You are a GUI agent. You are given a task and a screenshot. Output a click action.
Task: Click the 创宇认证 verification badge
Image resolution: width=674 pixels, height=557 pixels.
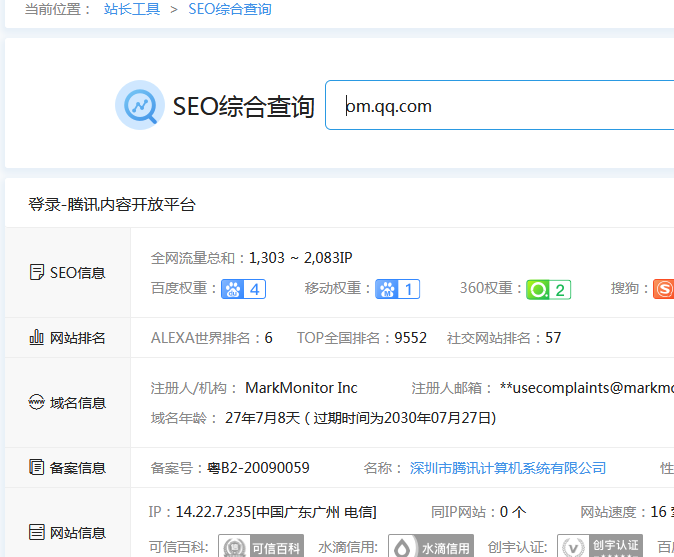click(600, 547)
